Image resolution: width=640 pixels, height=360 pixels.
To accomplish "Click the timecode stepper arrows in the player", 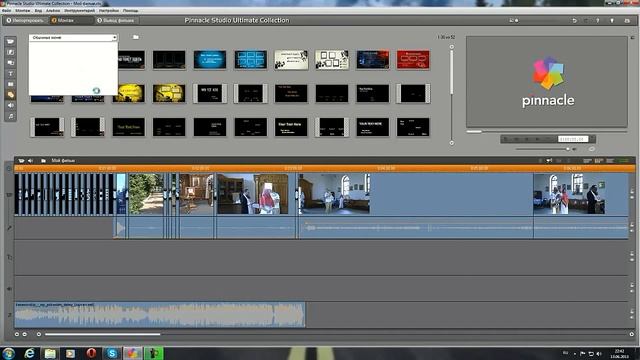I will click(592, 139).
